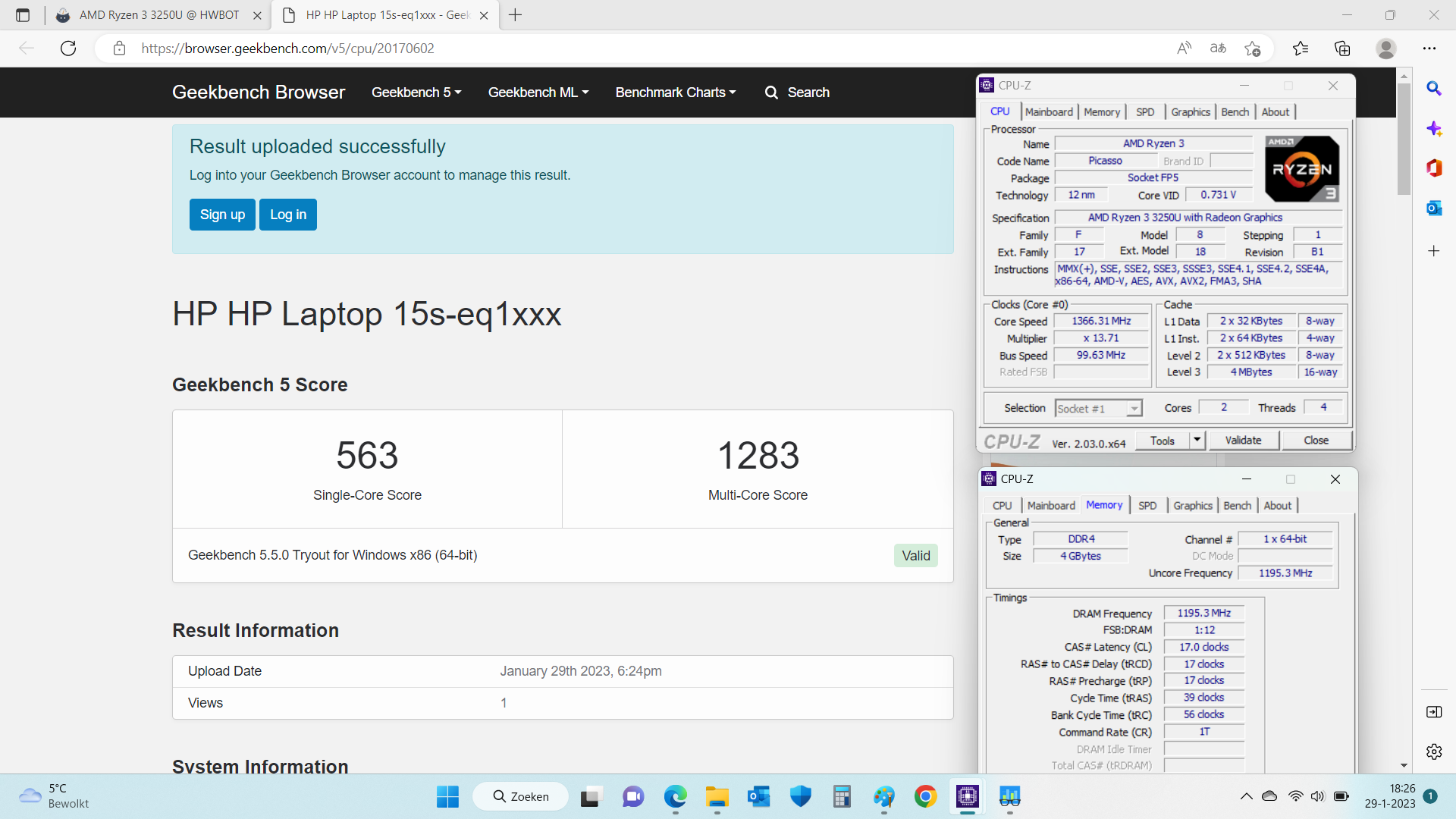The width and height of the screenshot is (1456, 819).
Task: Click the 1283 multi-core score
Action: click(x=758, y=455)
